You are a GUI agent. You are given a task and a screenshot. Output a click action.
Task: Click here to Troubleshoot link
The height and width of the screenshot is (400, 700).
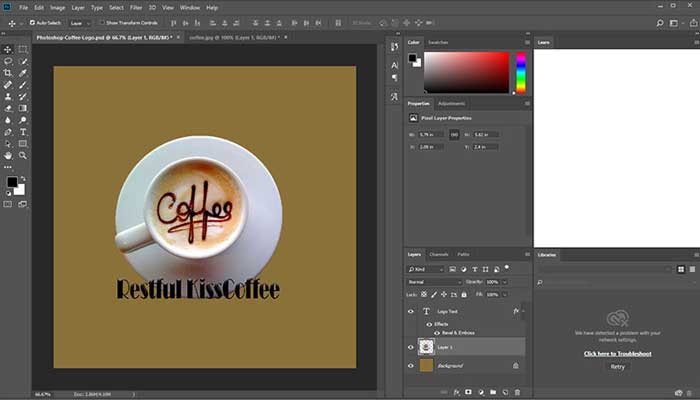point(616,353)
